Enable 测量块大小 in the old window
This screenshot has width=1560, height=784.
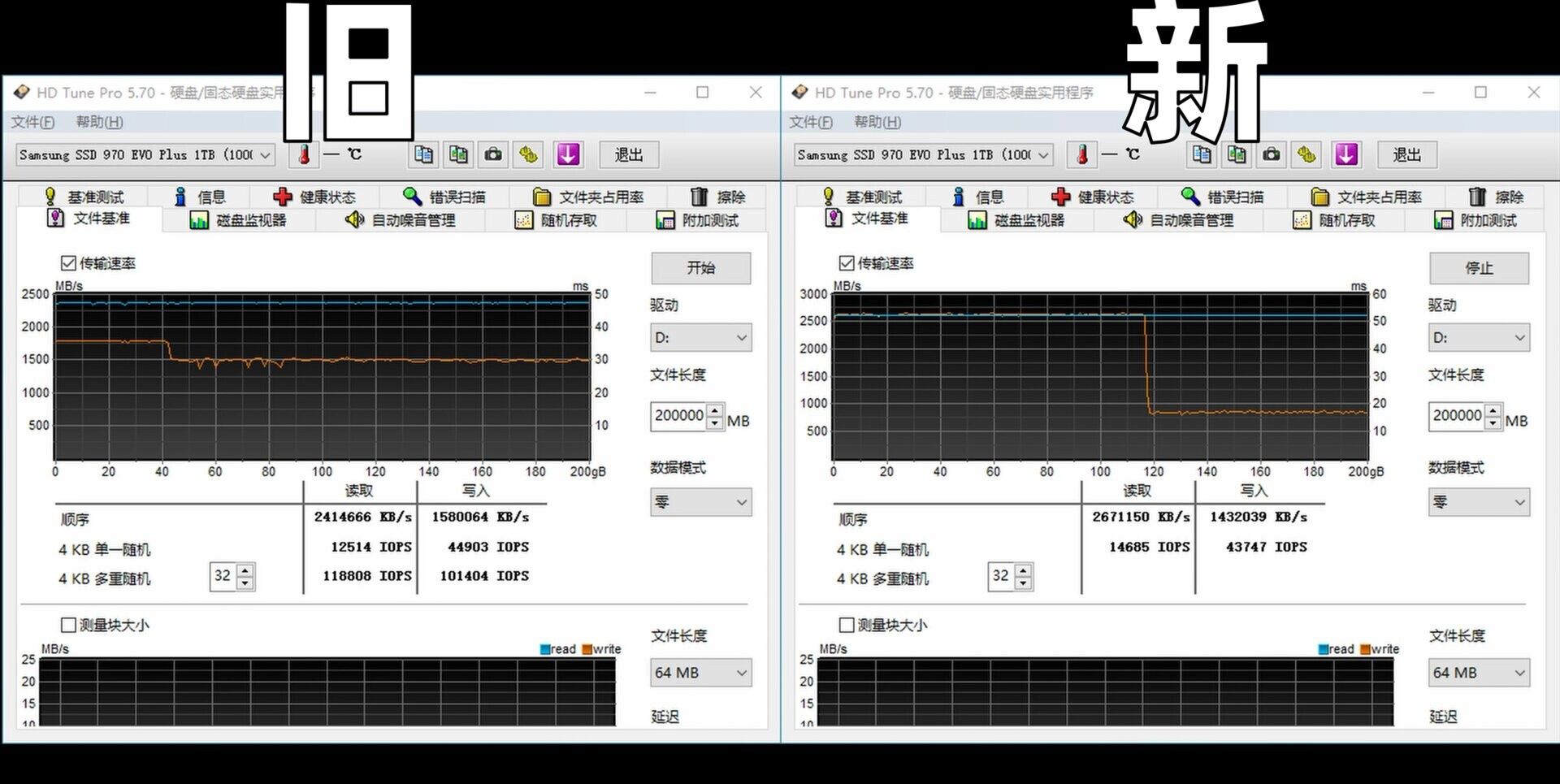coord(68,624)
